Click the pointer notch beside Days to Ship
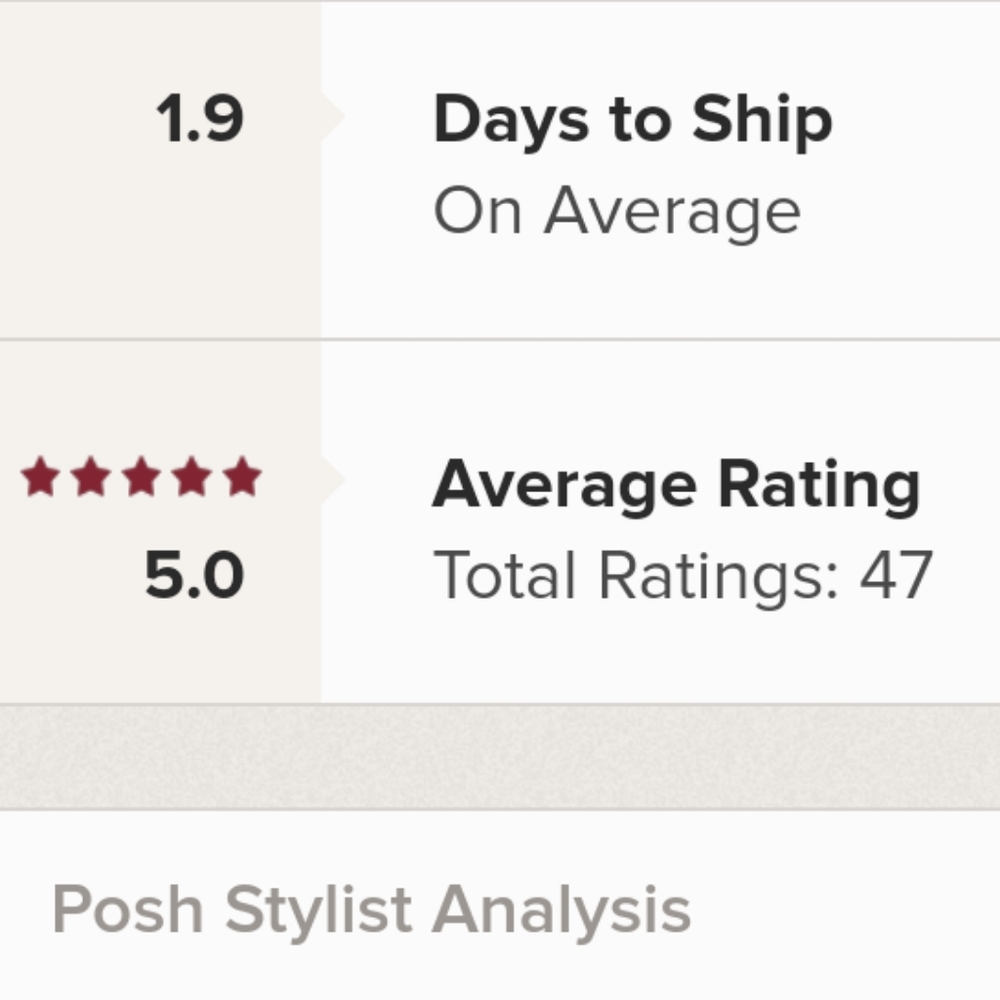Viewport: 1000px width, 1000px height. [x=333, y=117]
